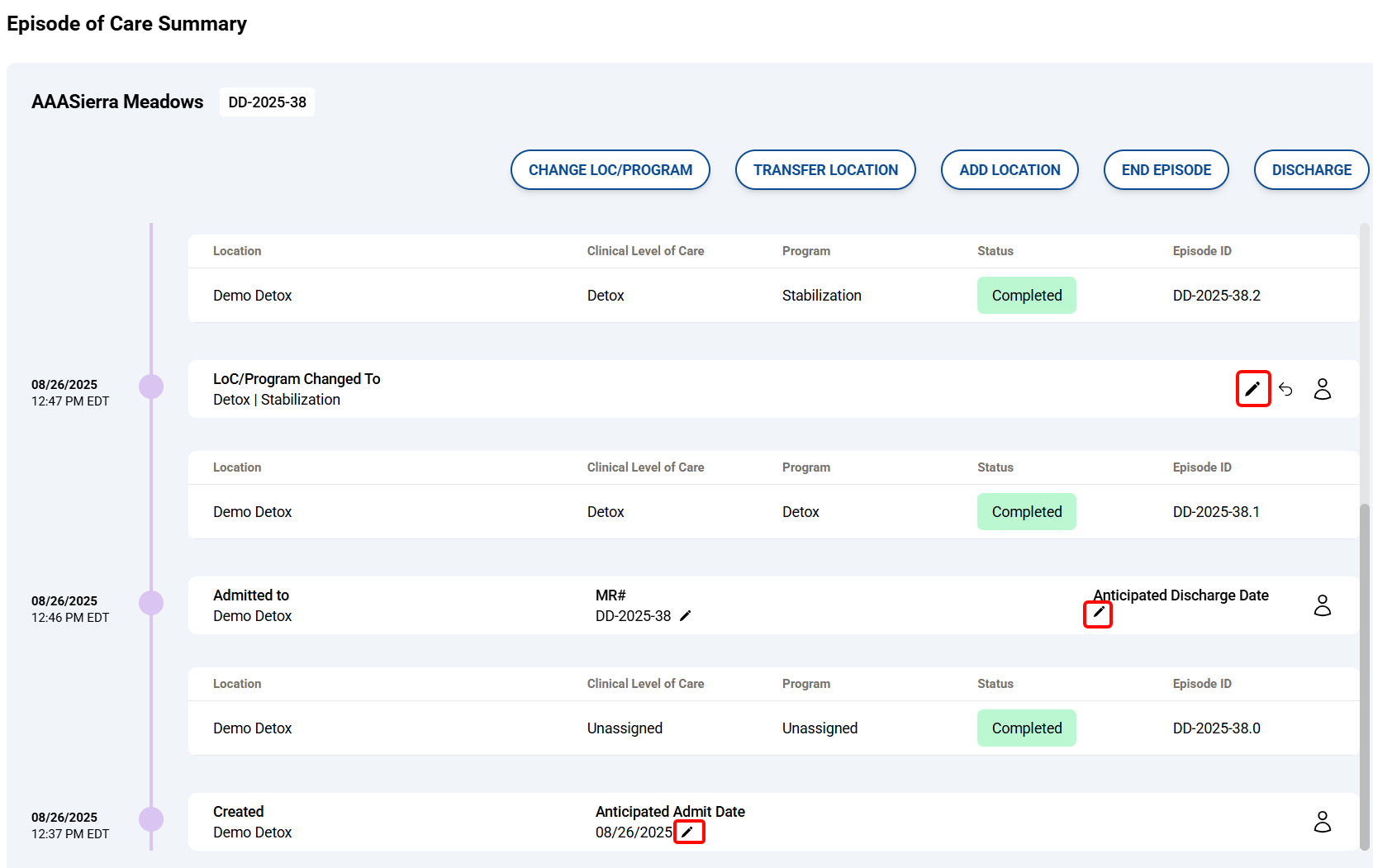Image resolution: width=1373 pixels, height=868 pixels.
Task: Click the DD-2025-38 record ID badge
Action: click(267, 102)
